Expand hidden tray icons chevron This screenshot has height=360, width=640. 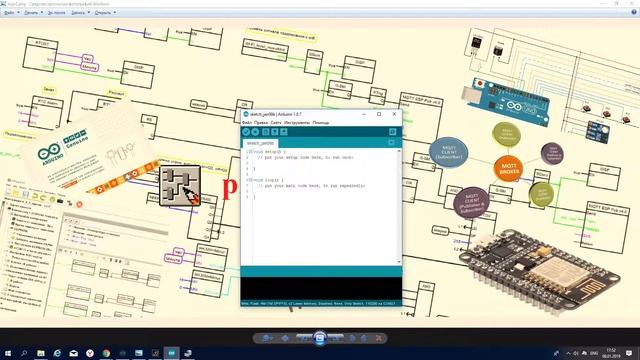click(568, 353)
